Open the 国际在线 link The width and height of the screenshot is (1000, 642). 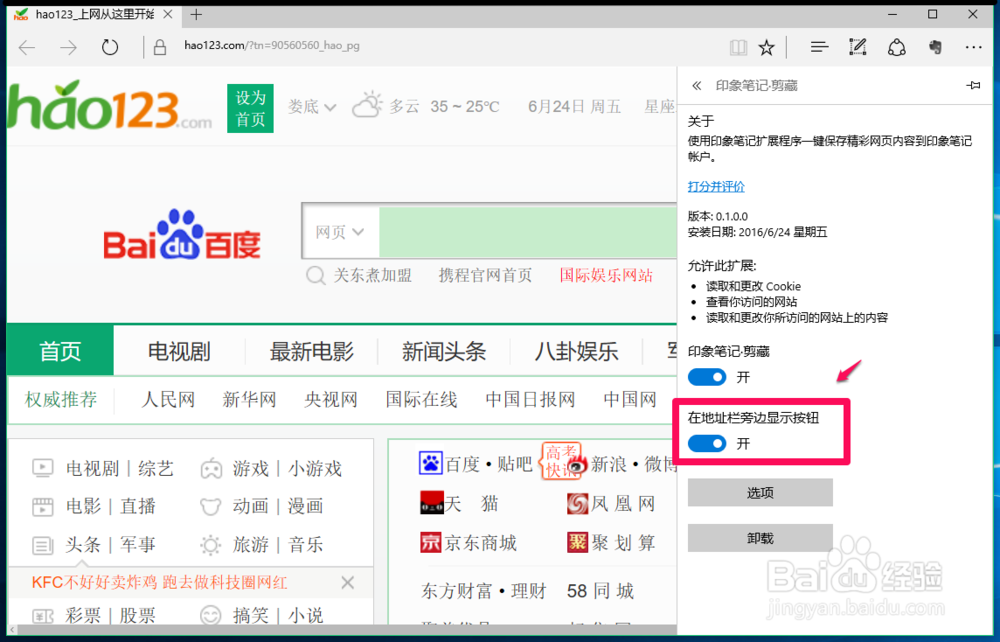pos(422,400)
